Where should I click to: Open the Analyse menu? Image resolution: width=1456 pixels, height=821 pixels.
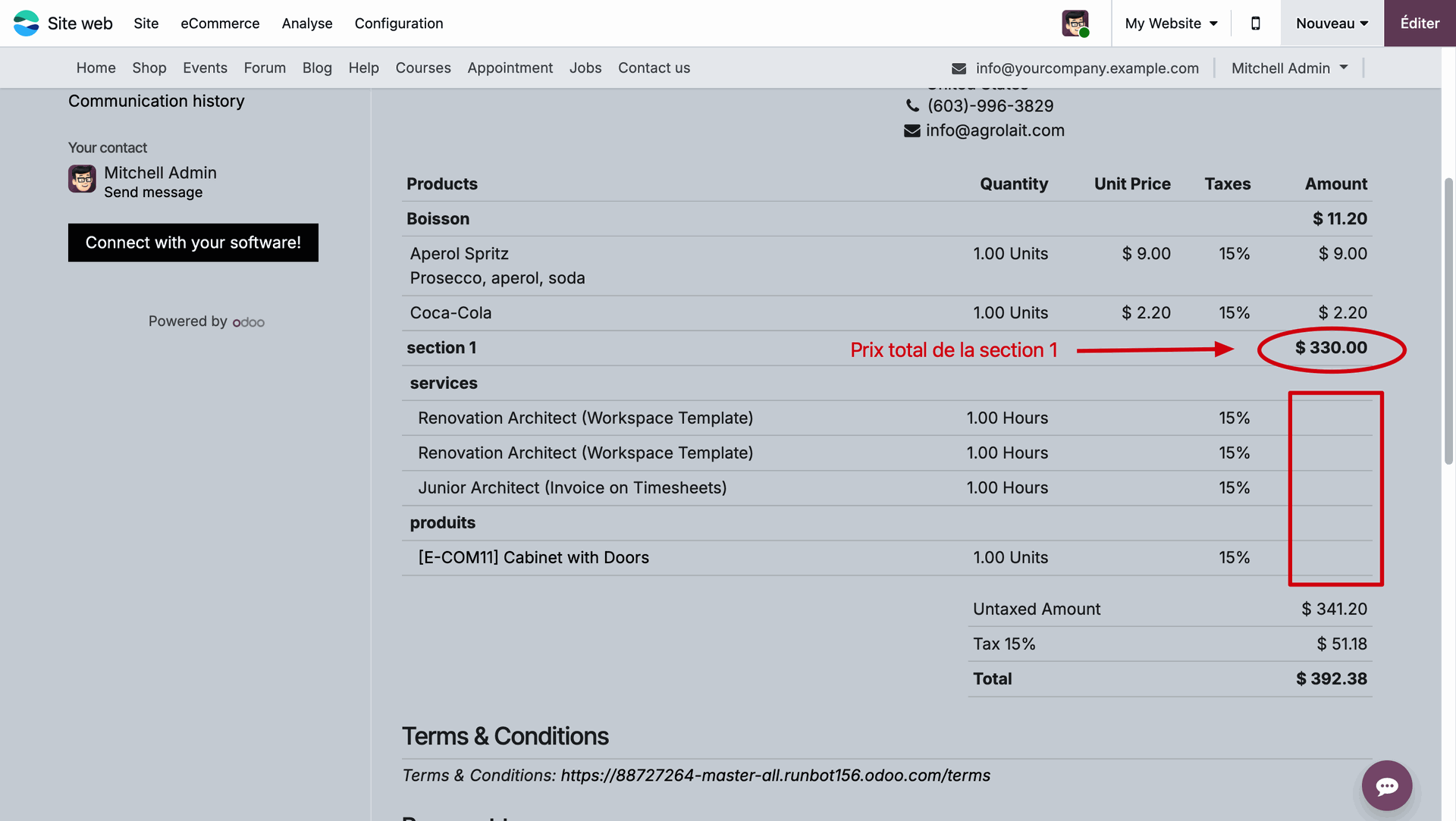[x=306, y=24]
